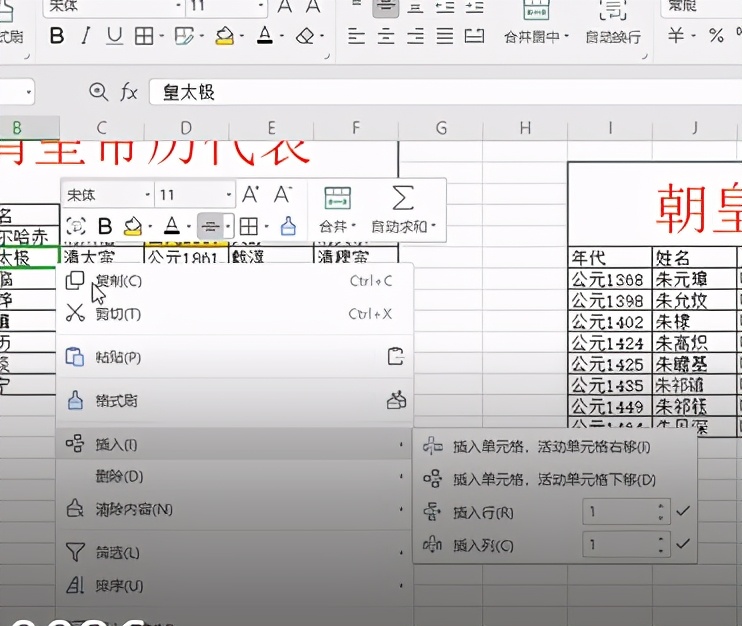Image resolution: width=742 pixels, height=626 pixels.
Task: Click mini toolbar format painter brush
Action: (288, 226)
